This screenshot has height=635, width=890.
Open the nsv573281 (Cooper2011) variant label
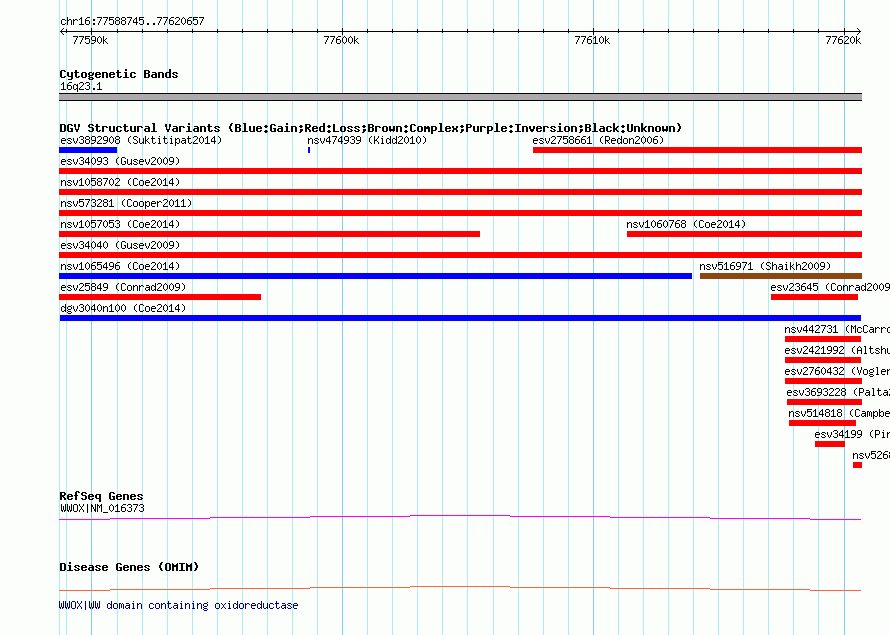pyautogui.click(x=126, y=203)
